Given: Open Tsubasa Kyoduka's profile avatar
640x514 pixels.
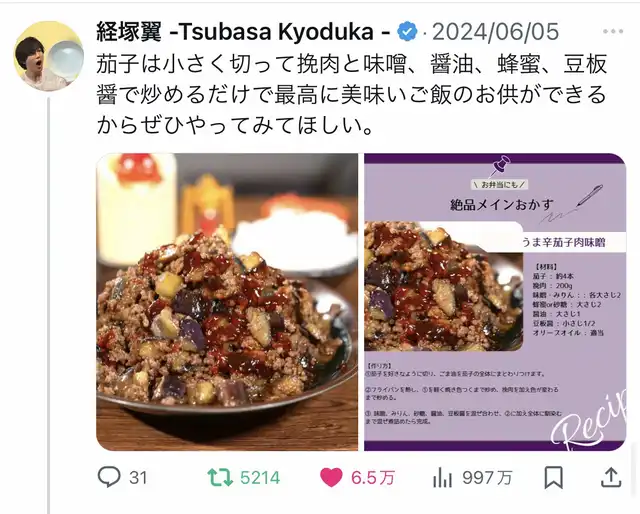Looking at the screenshot, I should 49,56.
